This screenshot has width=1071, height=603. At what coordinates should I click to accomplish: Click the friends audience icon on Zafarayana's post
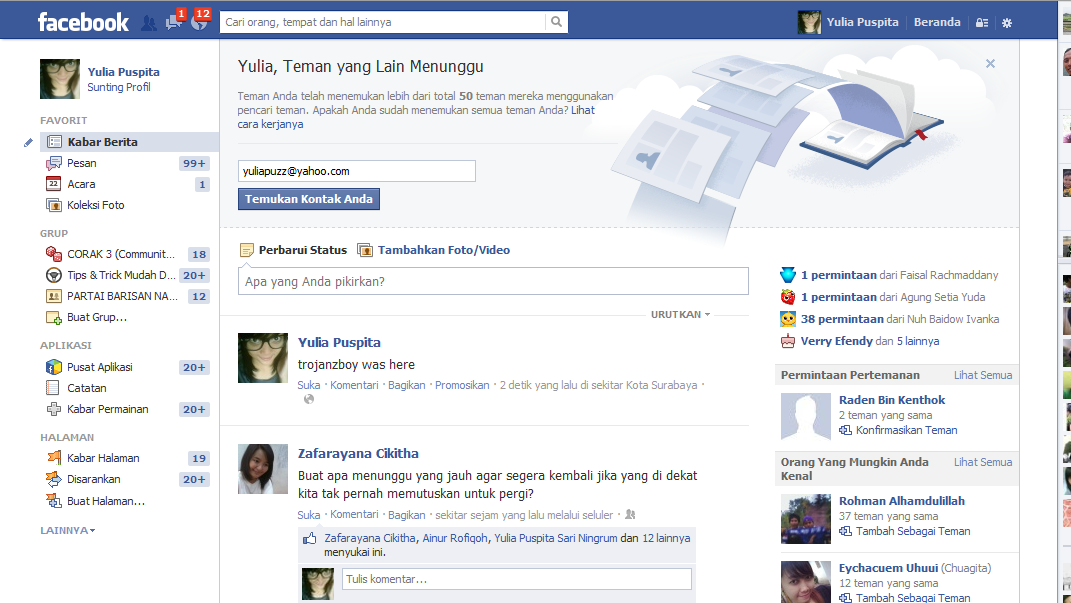click(630, 514)
